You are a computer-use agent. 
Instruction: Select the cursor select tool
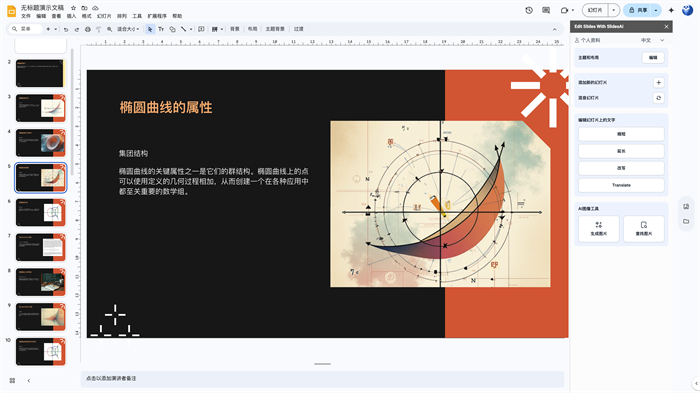(x=150, y=29)
